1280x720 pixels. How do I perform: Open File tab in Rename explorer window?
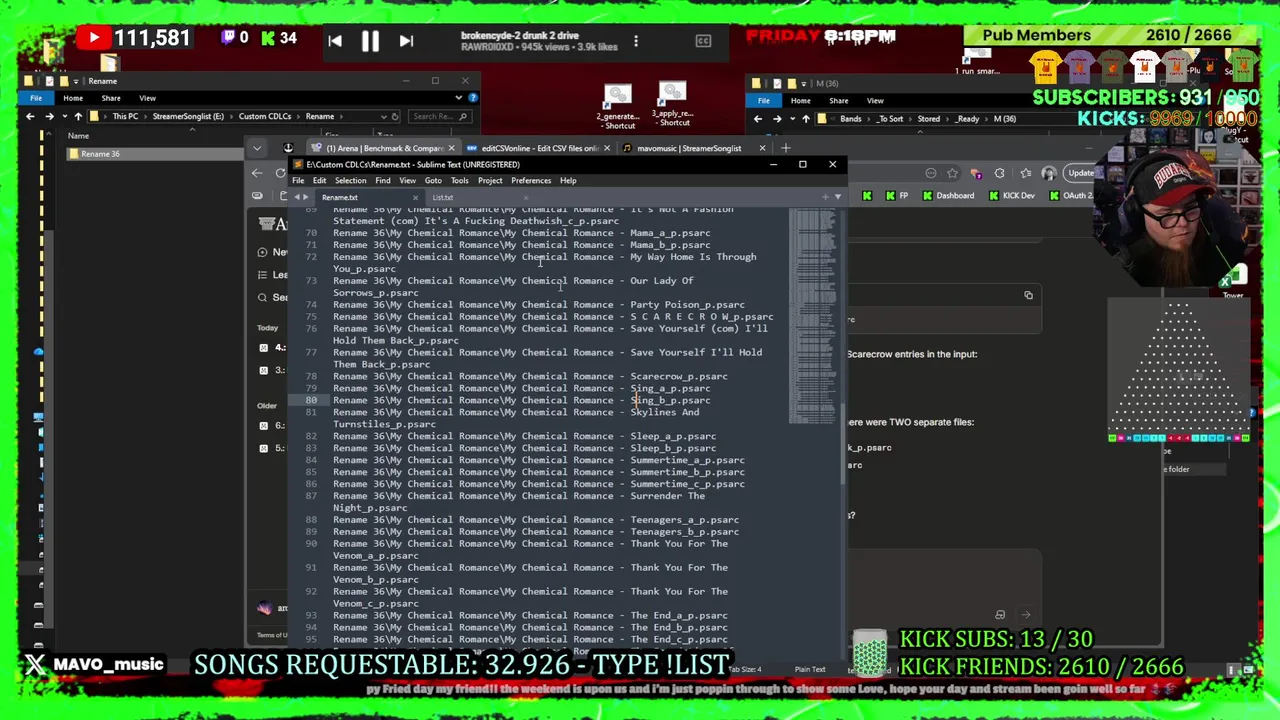click(36, 98)
